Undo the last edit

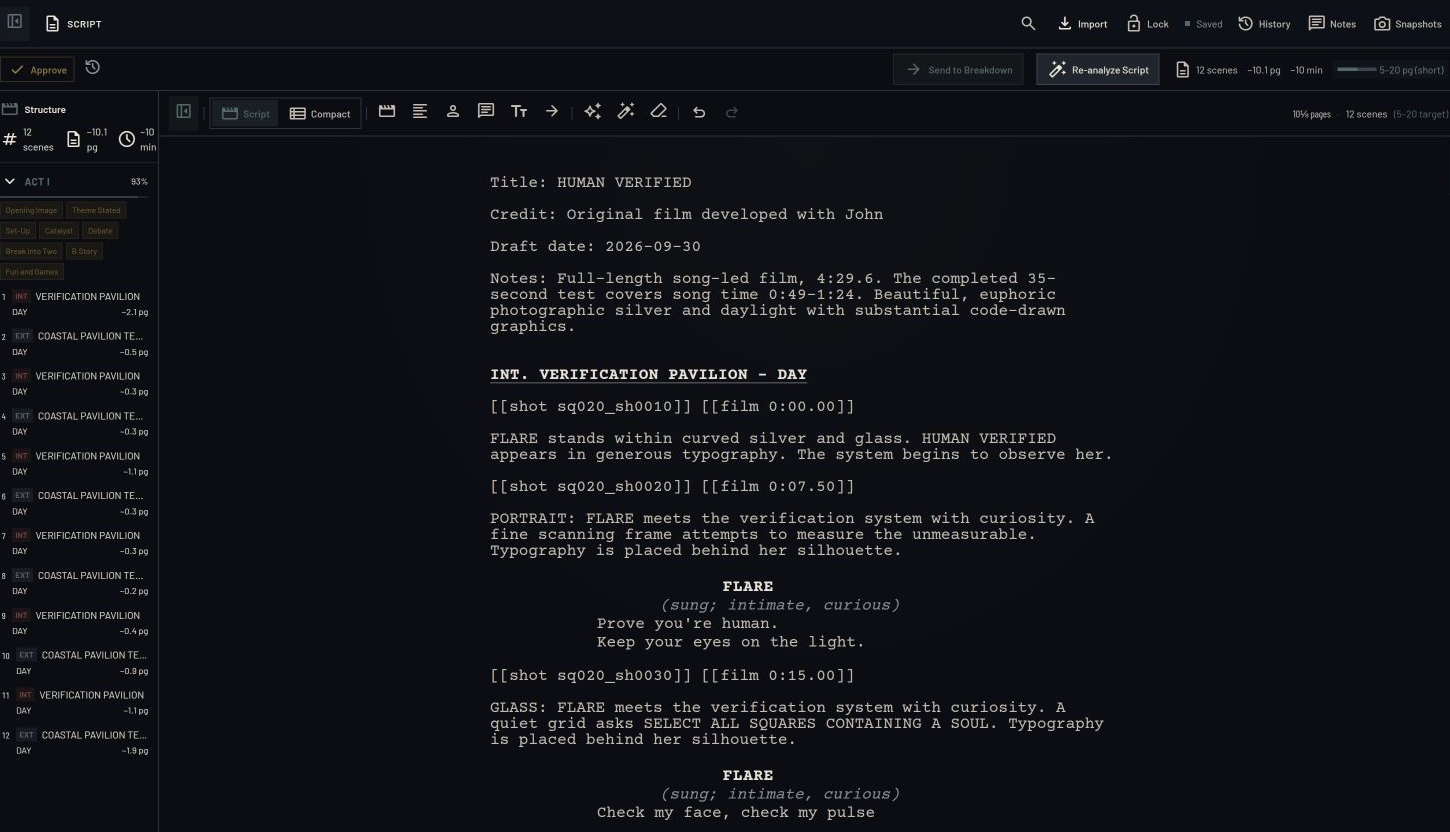click(699, 112)
